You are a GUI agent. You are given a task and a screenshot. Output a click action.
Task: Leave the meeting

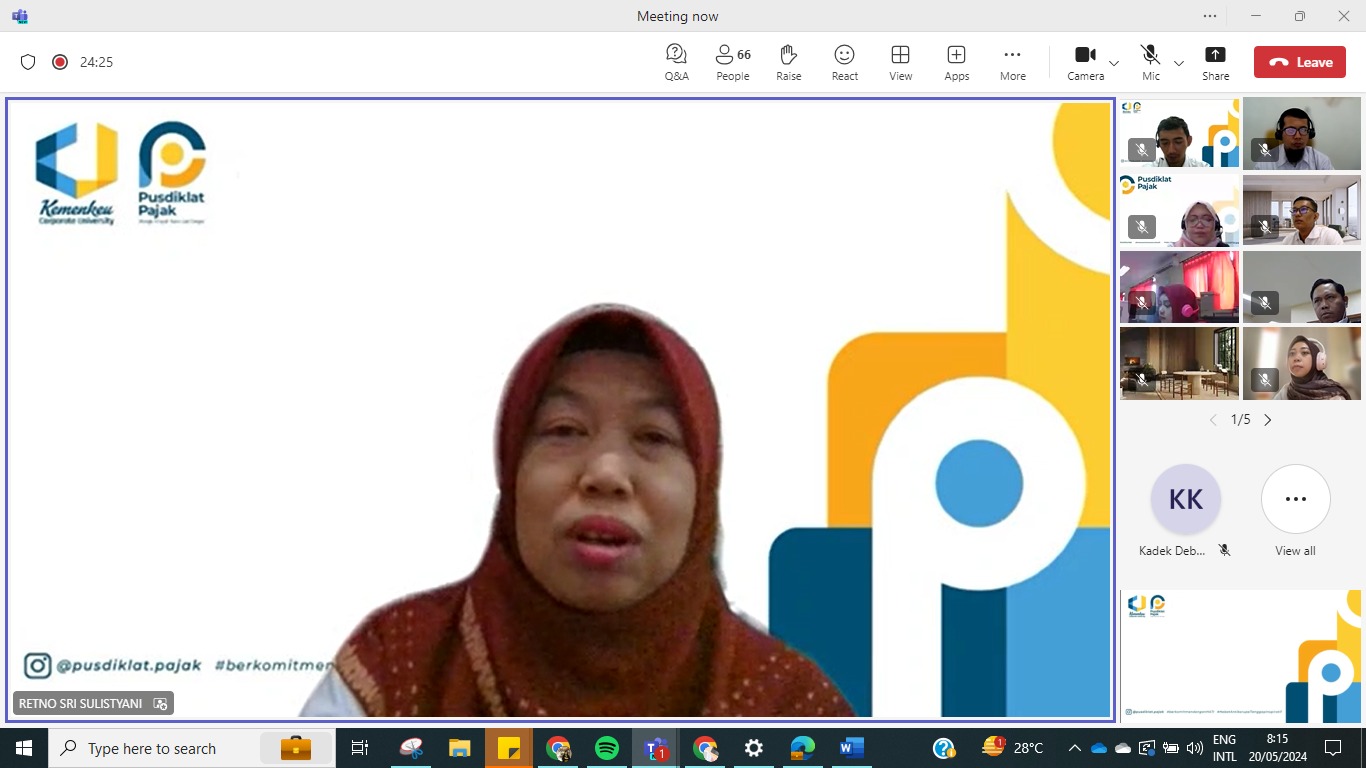[1300, 61]
